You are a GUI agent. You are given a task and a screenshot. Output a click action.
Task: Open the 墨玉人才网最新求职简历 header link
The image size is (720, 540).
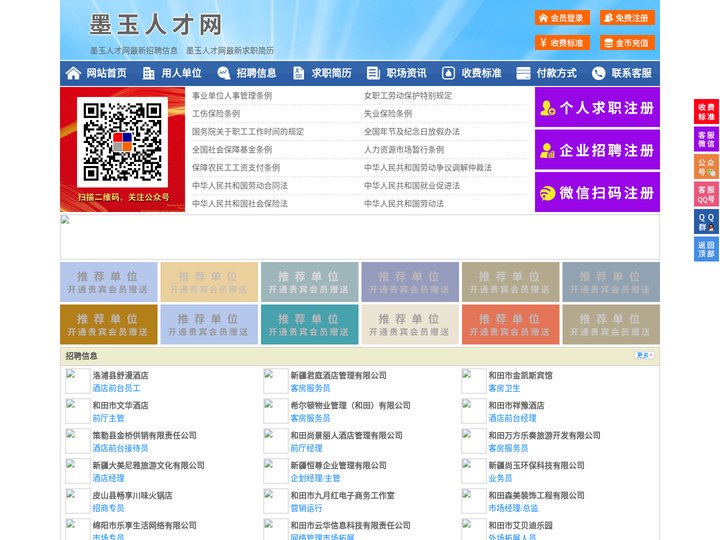coord(230,51)
